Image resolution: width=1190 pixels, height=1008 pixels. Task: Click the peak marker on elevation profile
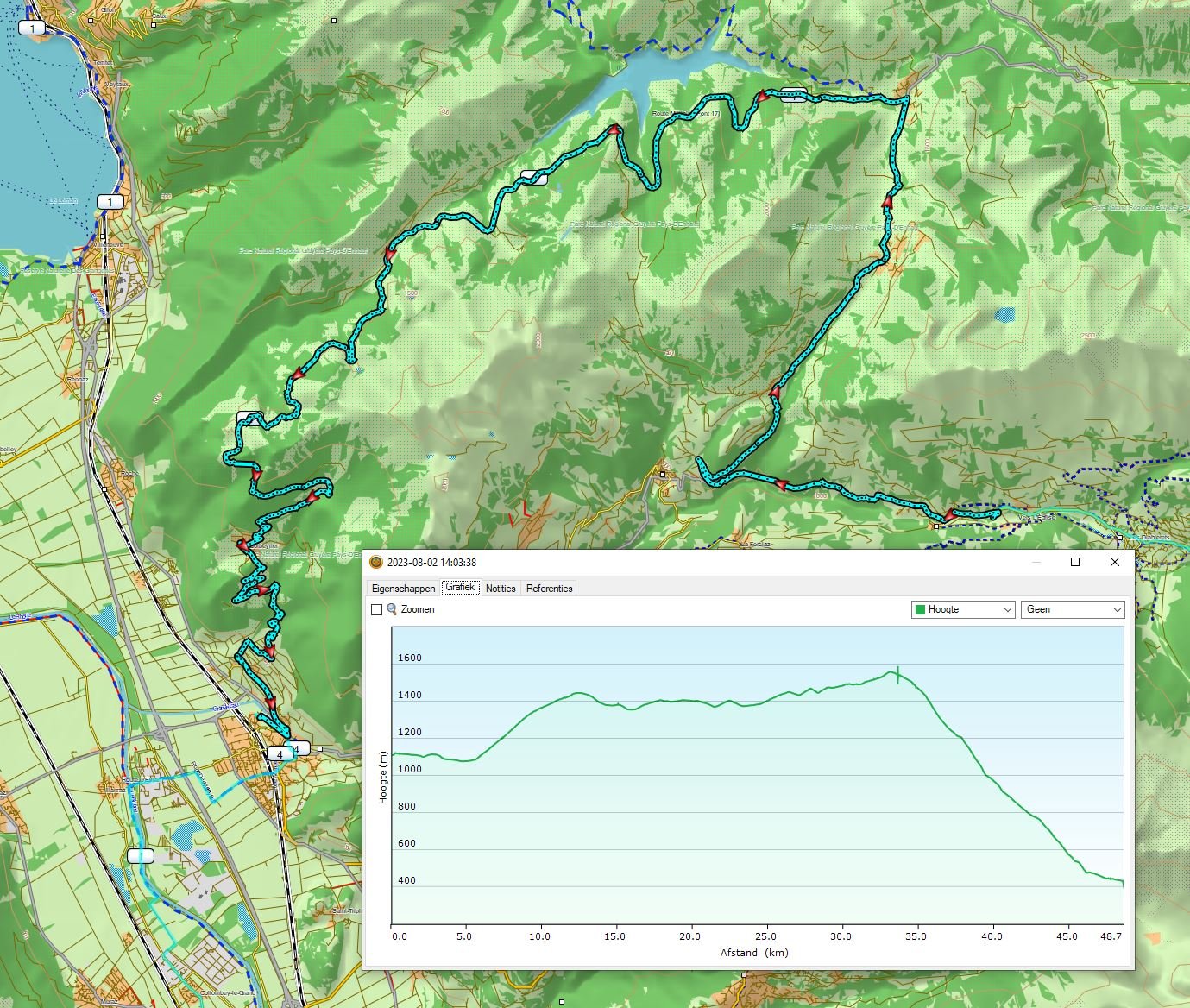pos(897,673)
